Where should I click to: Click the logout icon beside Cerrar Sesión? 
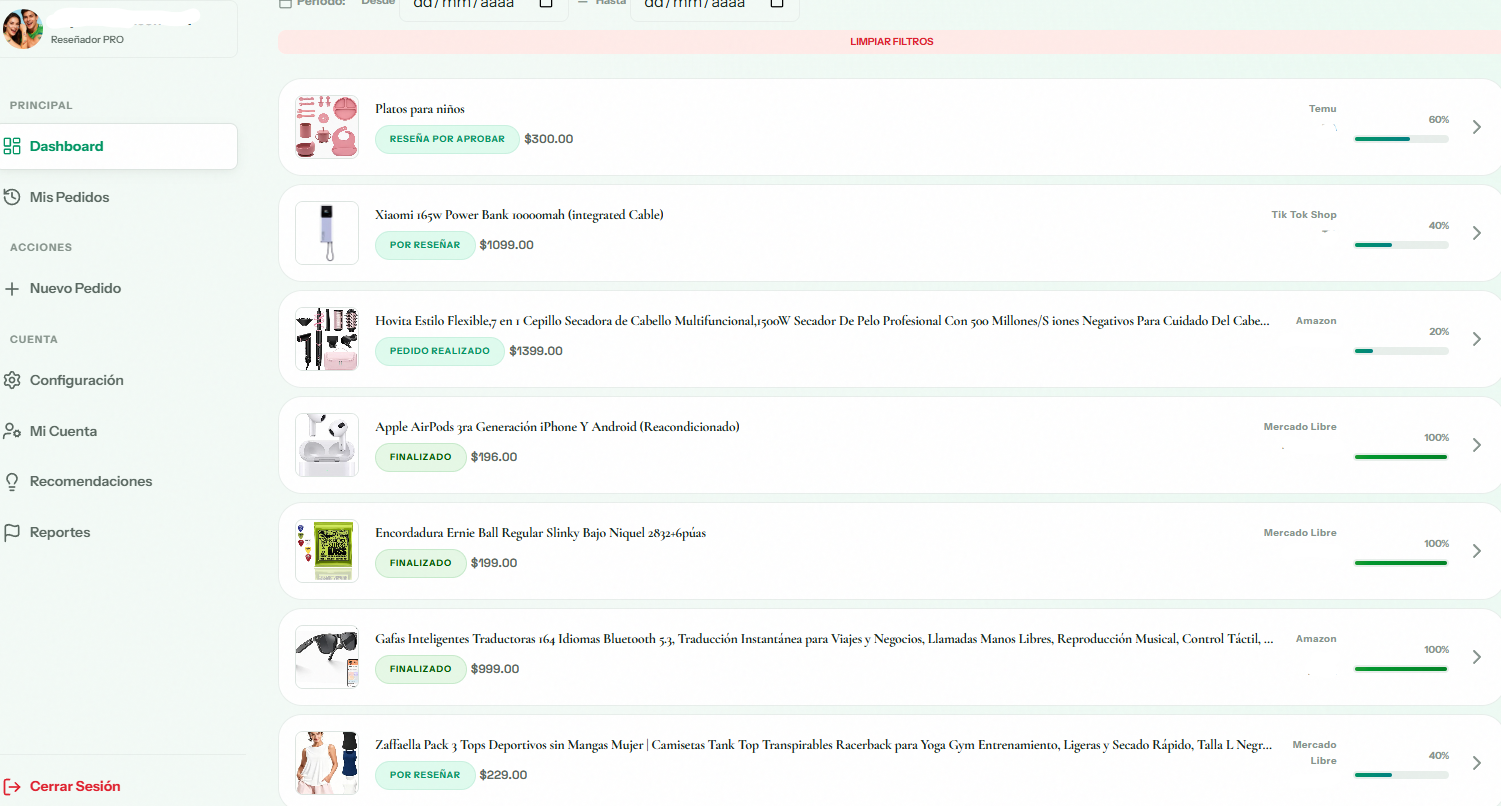(x=12, y=786)
